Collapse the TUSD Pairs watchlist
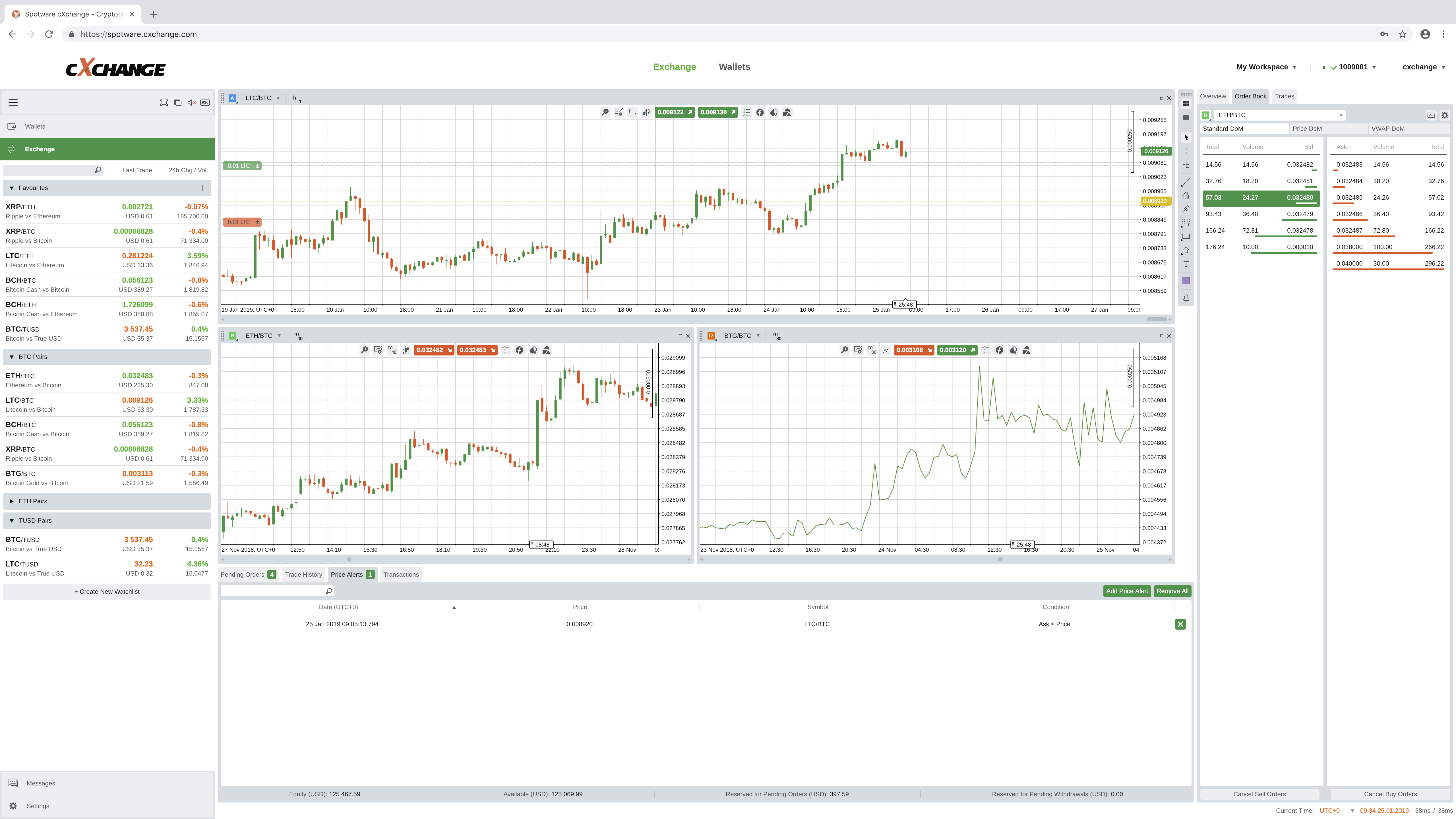The image size is (1456, 819). pos(12,521)
